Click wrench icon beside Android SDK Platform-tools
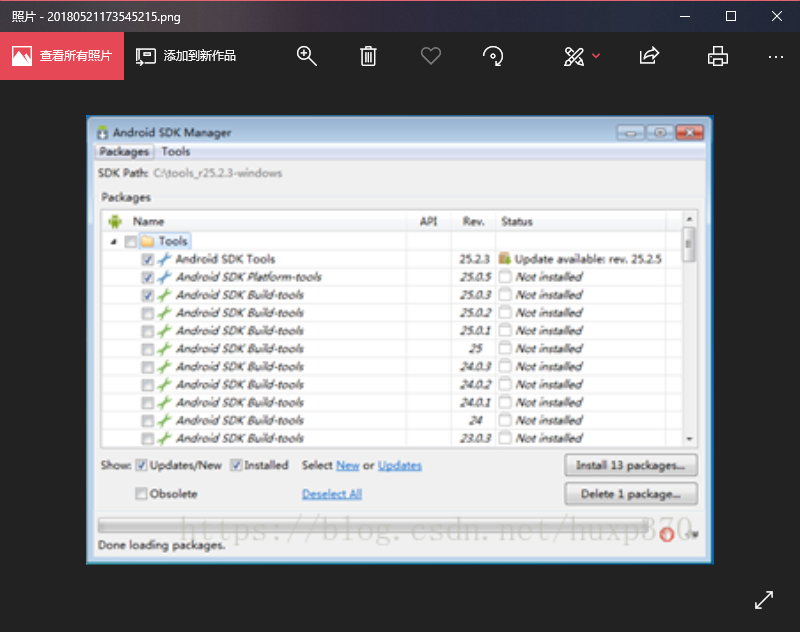Image resolution: width=800 pixels, height=632 pixels. coord(164,277)
